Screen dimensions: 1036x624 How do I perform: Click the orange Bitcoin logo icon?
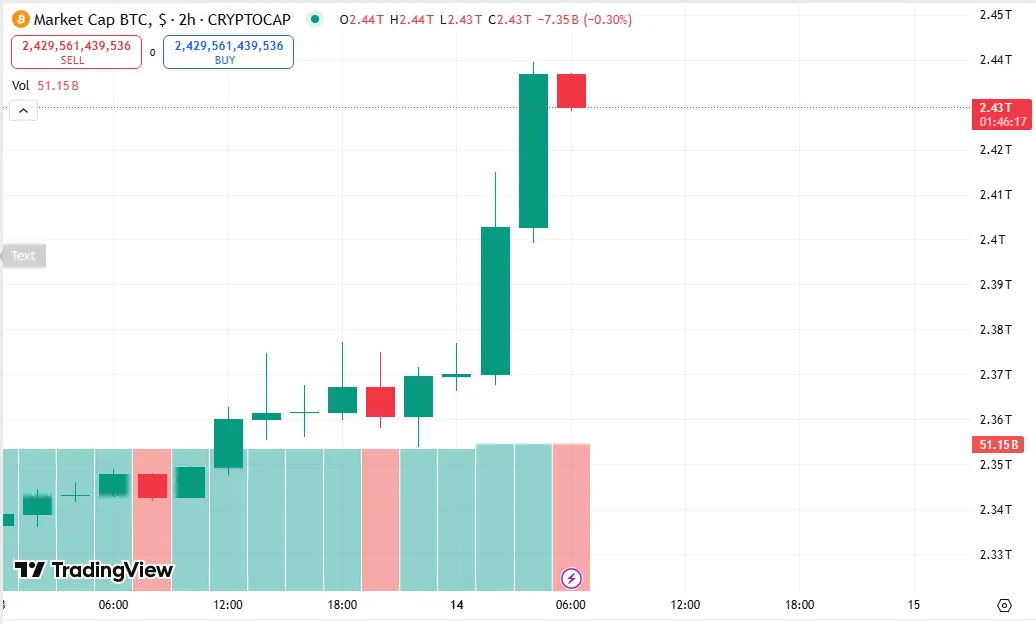(x=20, y=19)
